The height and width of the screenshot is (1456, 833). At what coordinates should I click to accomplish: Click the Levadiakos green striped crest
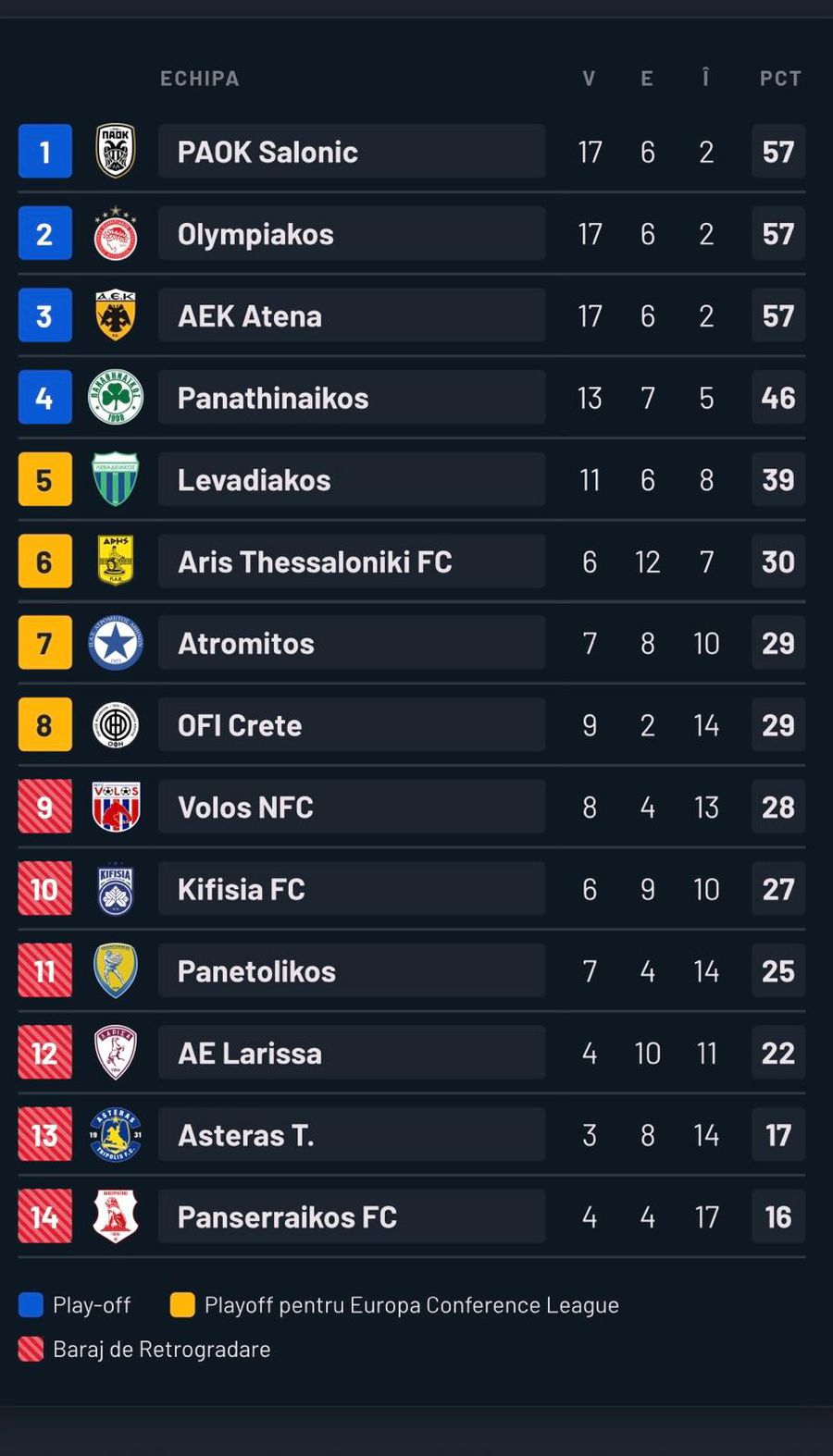pyautogui.click(x=116, y=479)
